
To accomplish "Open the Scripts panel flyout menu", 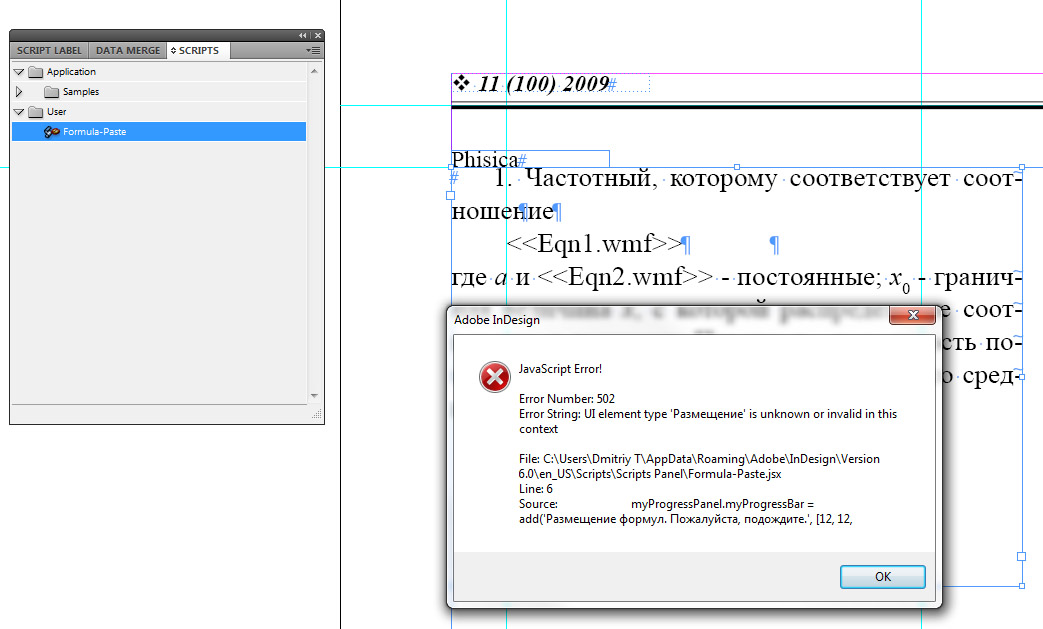I will pyautogui.click(x=313, y=51).
